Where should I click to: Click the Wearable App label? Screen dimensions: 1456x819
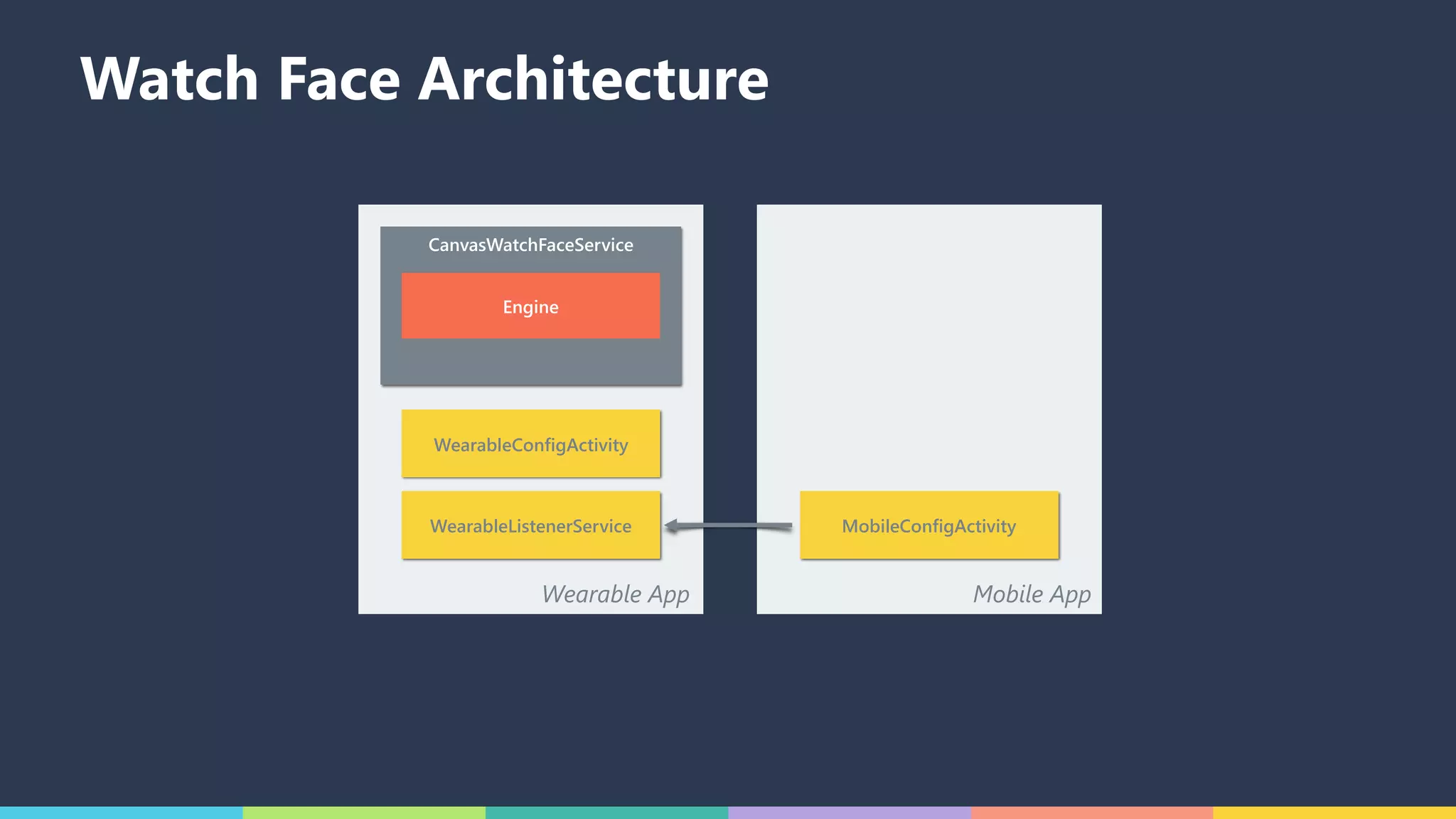point(615,594)
